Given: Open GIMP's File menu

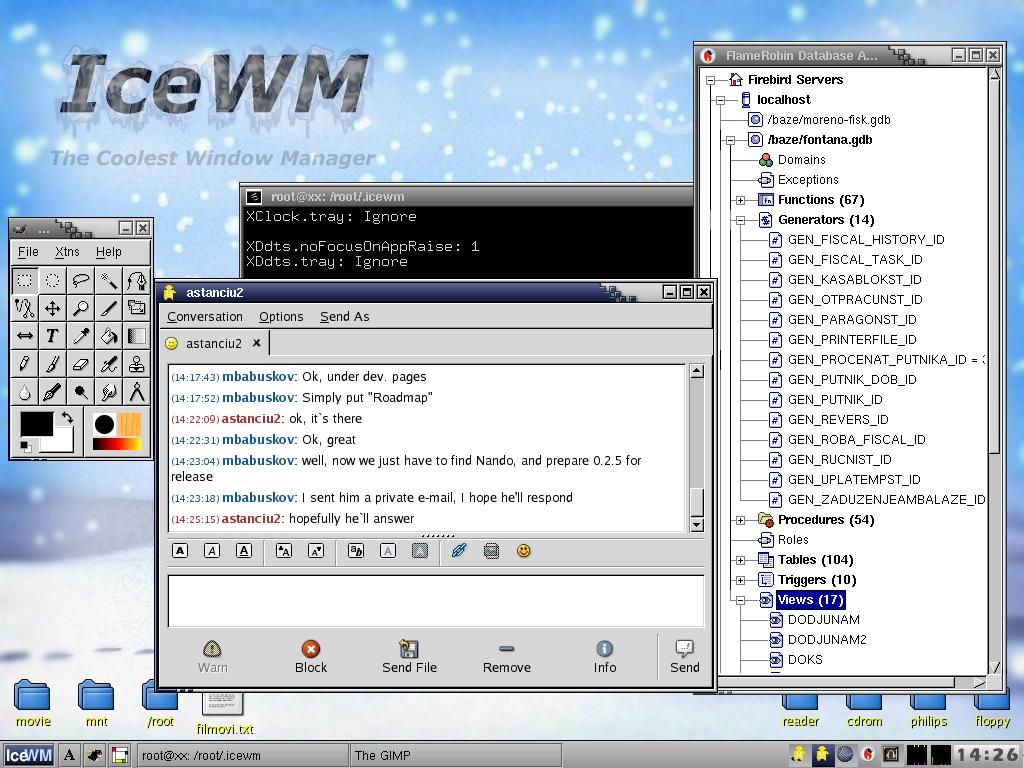Looking at the screenshot, I should click(28, 252).
